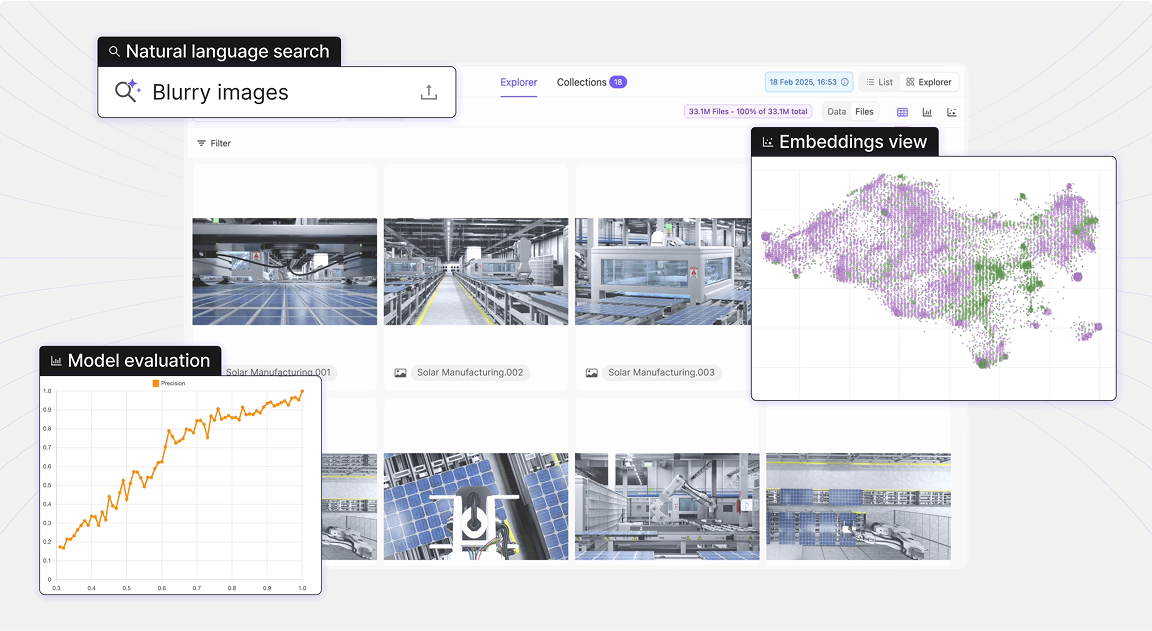
Task: Open Solar Manufacturing.001 thumbnail image
Action: (x=284, y=271)
